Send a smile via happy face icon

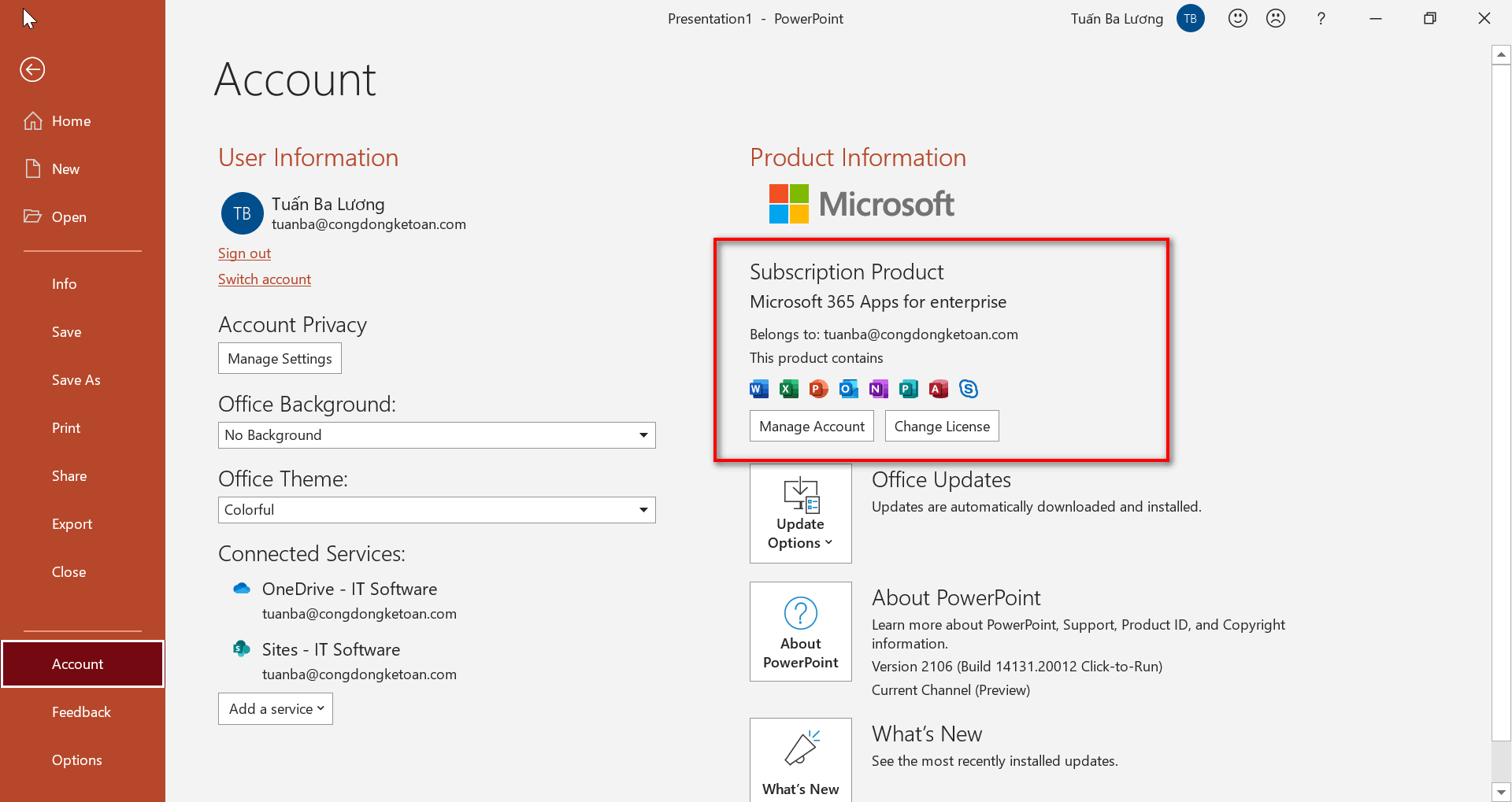tap(1238, 18)
